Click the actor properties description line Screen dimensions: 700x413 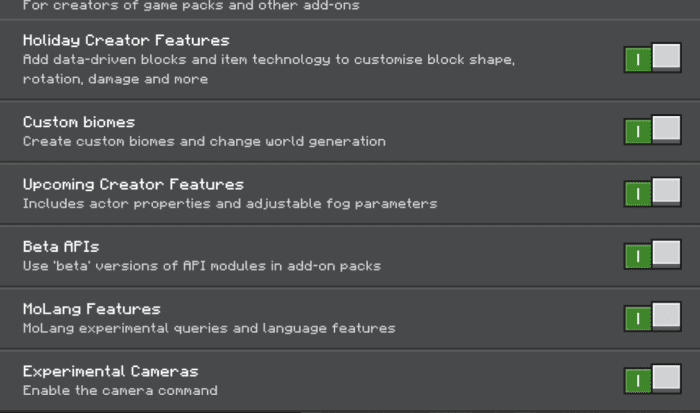[x=230, y=204]
